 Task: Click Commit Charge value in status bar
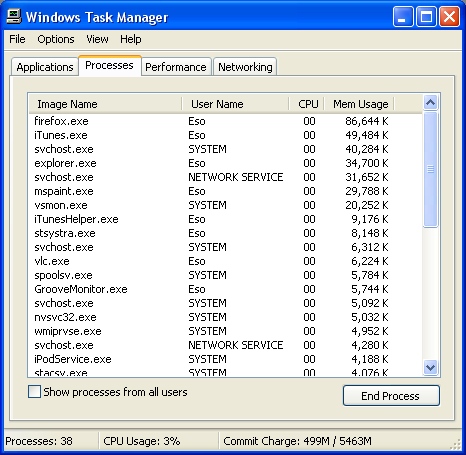click(x=297, y=441)
